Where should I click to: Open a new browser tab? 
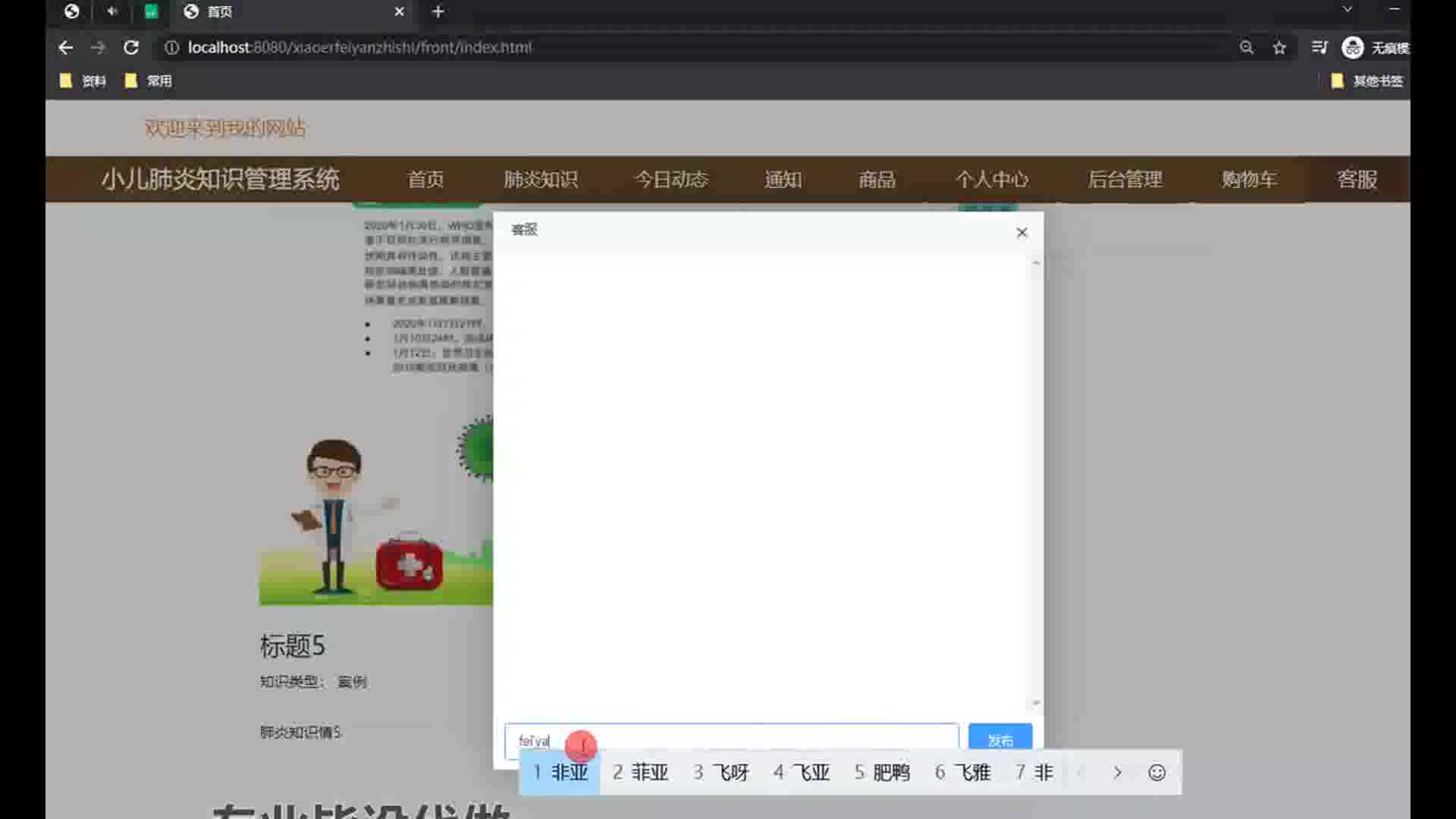[x=438, y=11]
